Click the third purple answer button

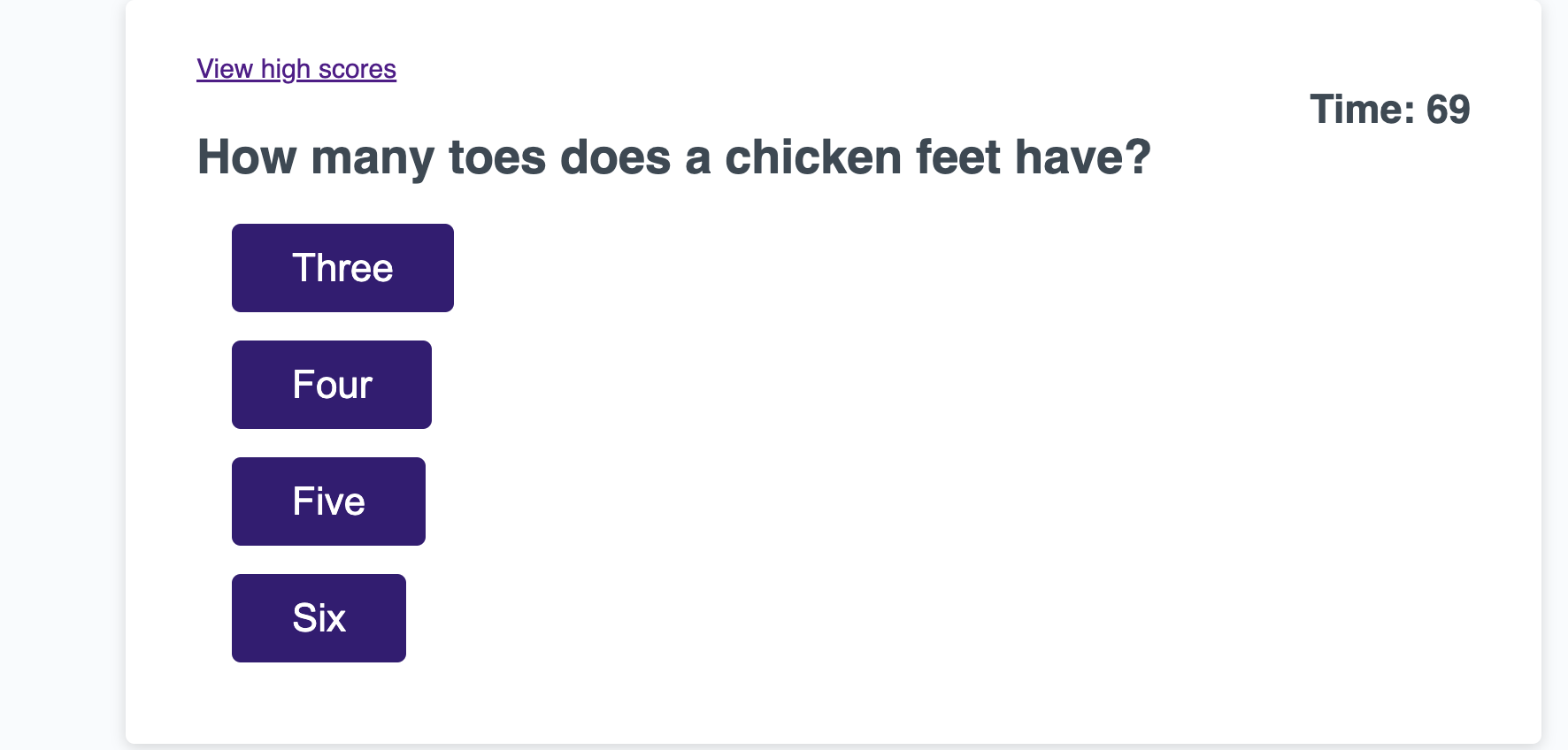coord(327,501)
